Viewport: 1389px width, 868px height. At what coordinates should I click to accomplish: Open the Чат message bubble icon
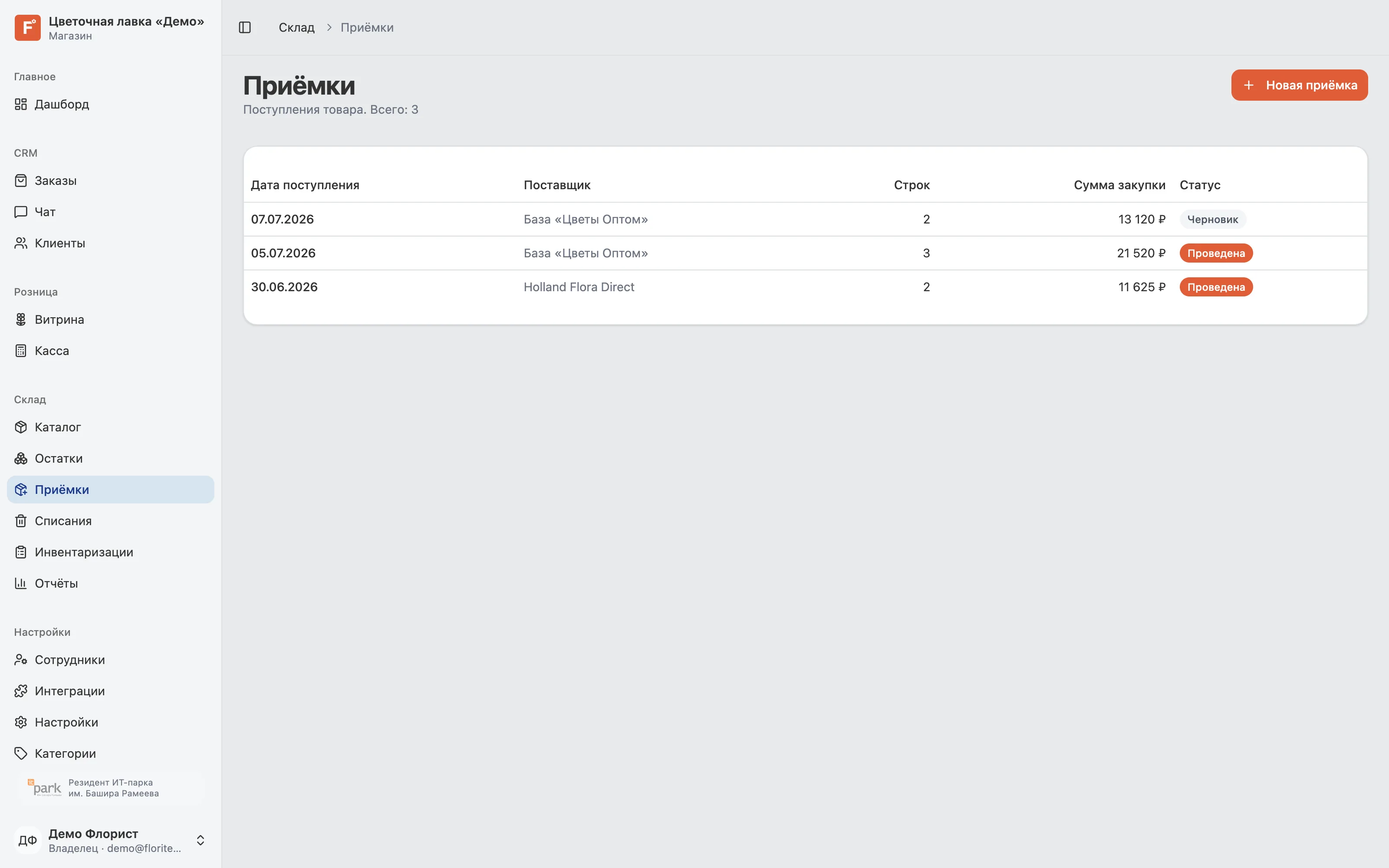[x=21, y=212]
